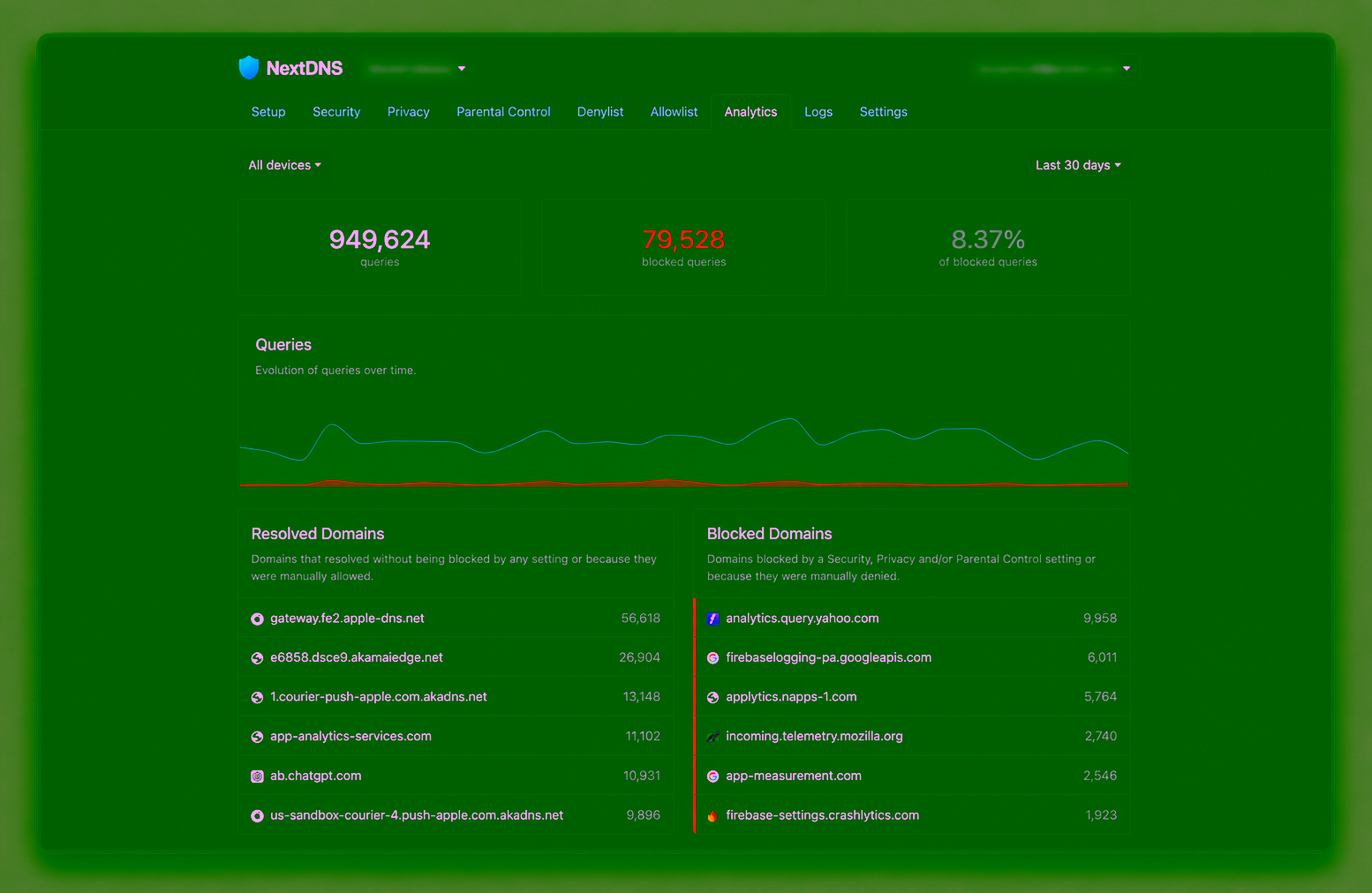Click us-sandbox-courier-4.push-apple.com.akadns.net domain name

(417, 815)
